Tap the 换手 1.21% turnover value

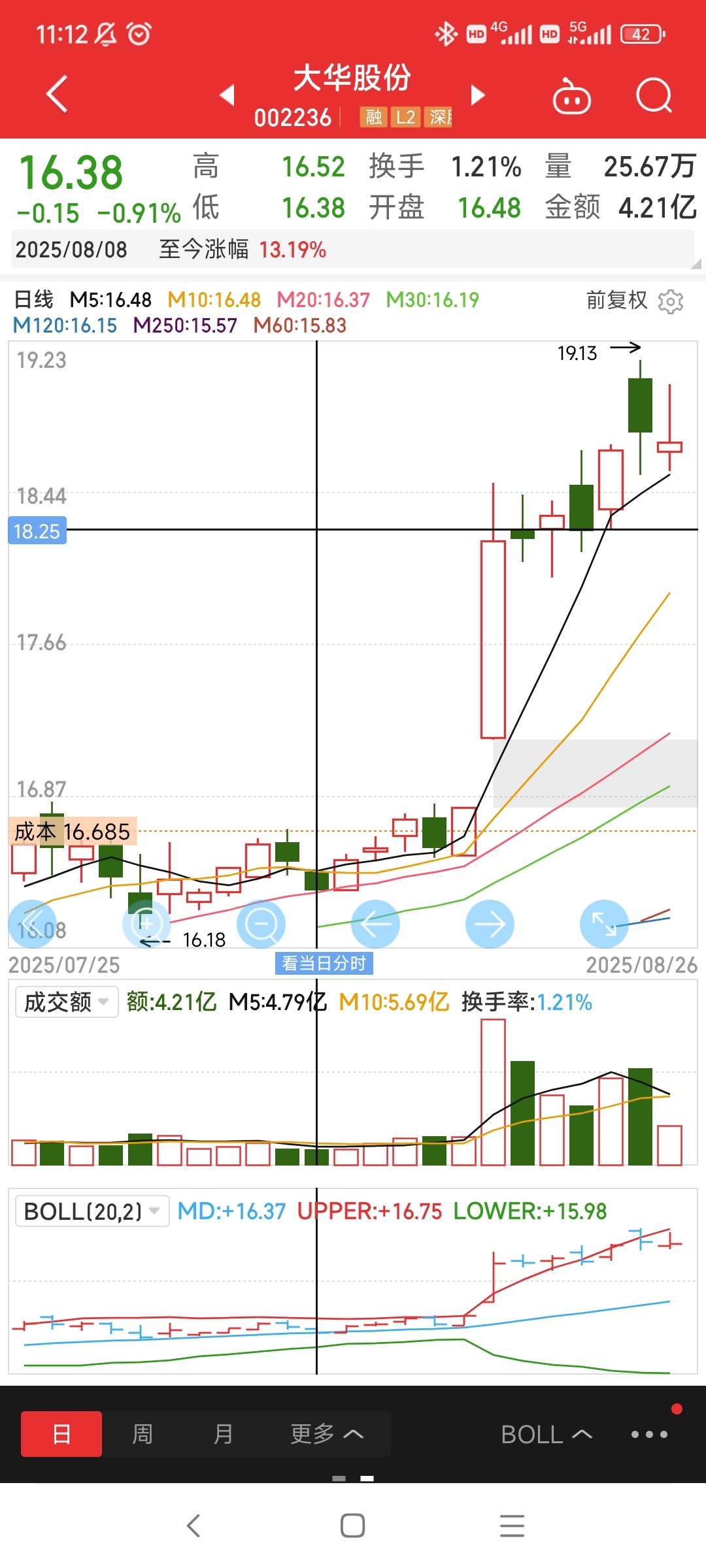click(486, 167)
